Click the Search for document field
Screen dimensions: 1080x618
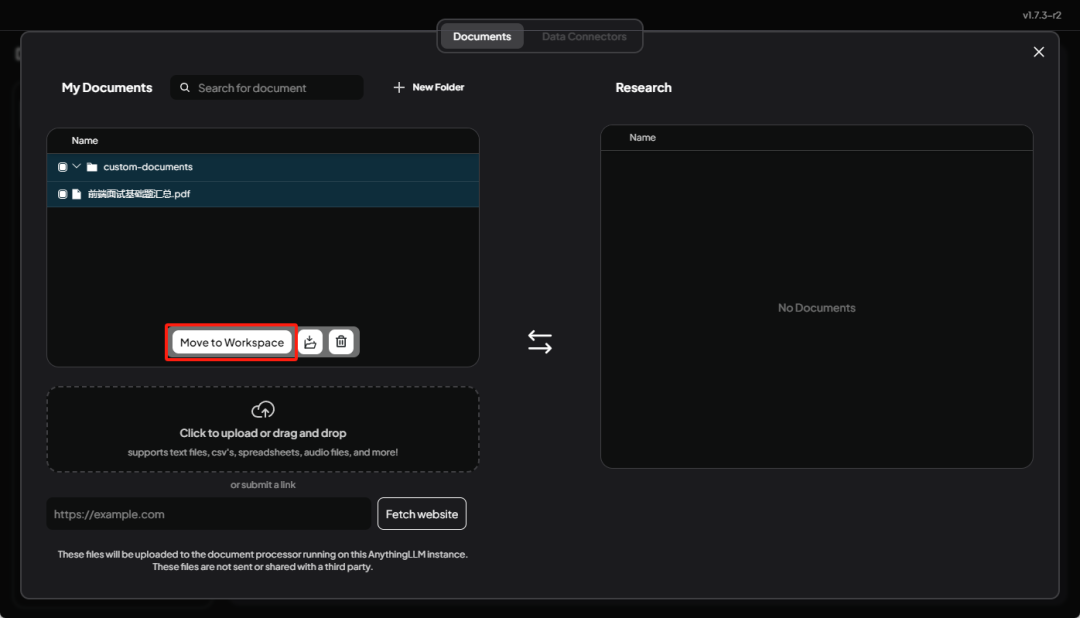pyautogui.click(x=267, y=87)
